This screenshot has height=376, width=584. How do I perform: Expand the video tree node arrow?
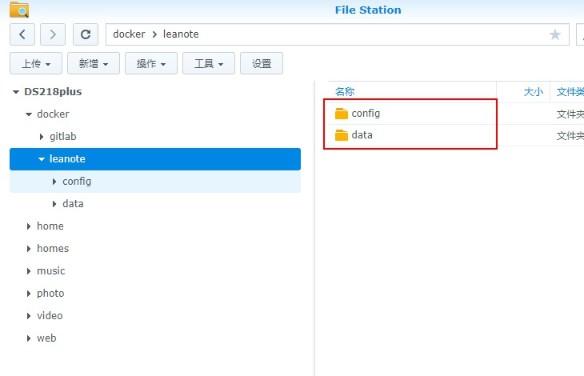point(29,316)
